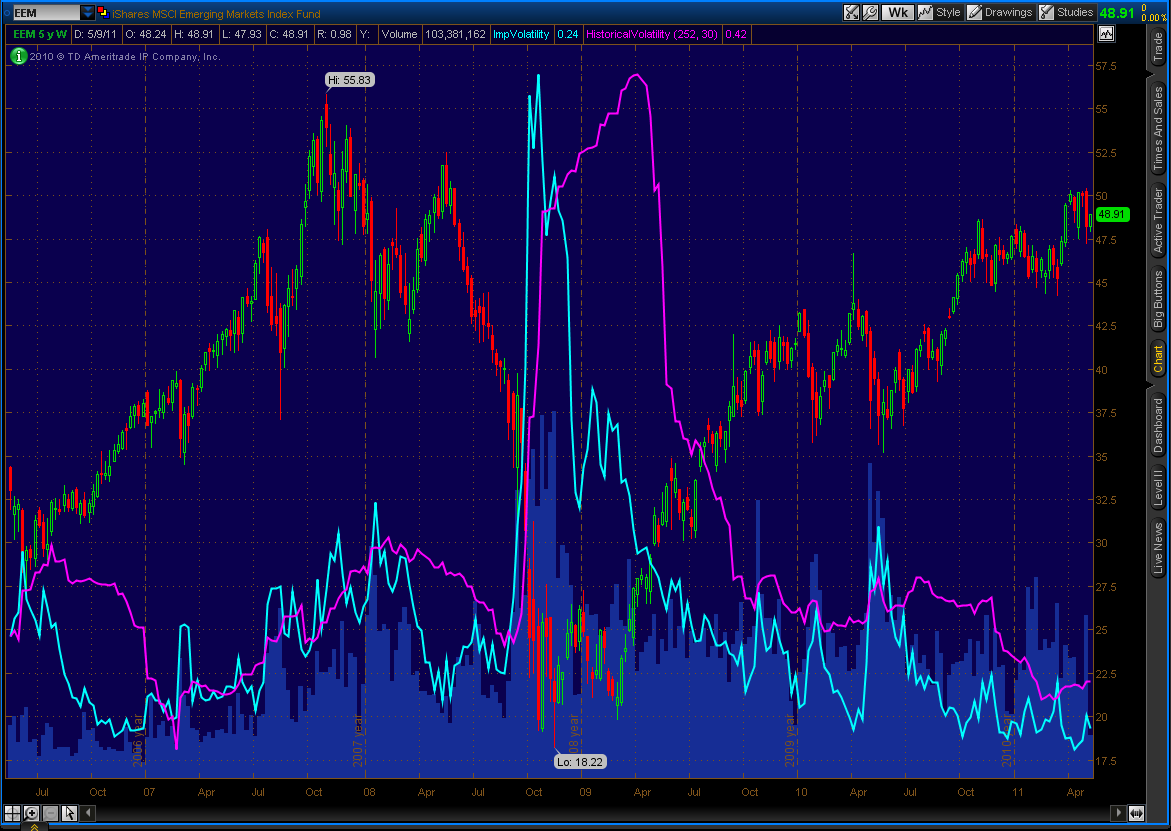Click the volume value 103,381,162
This screenshot has height=831, width=1171.
[455, 34]
